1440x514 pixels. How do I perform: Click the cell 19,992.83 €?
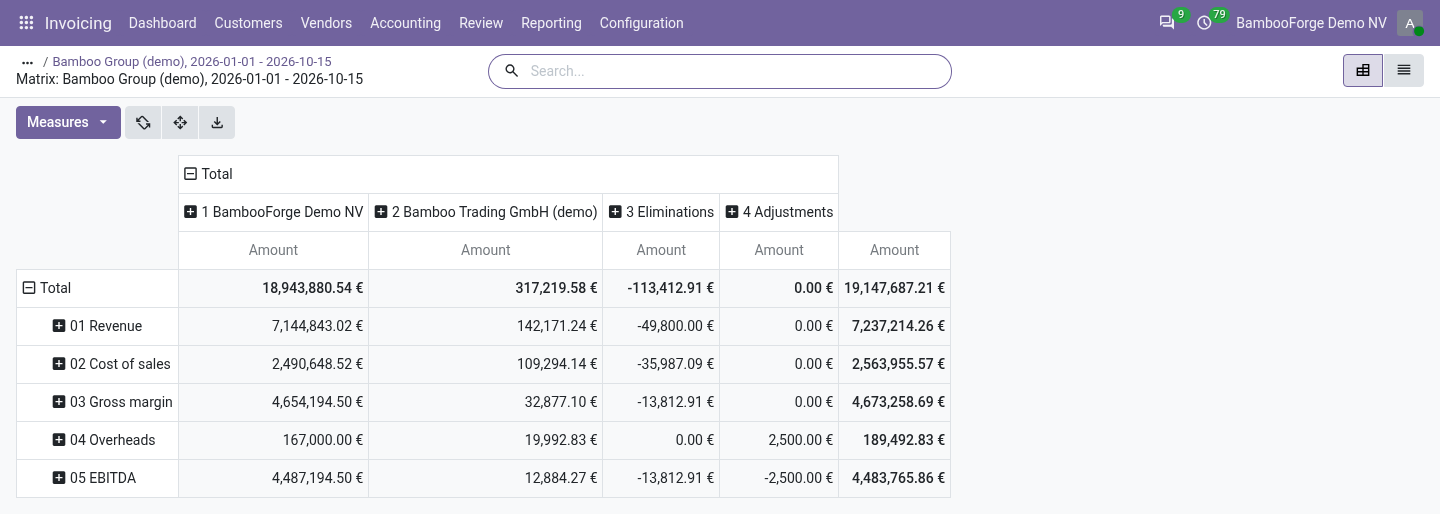pos(485,440)
